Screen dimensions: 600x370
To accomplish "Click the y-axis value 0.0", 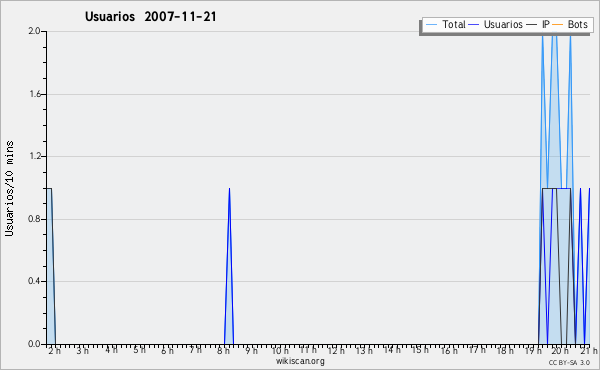I will 34,344.
